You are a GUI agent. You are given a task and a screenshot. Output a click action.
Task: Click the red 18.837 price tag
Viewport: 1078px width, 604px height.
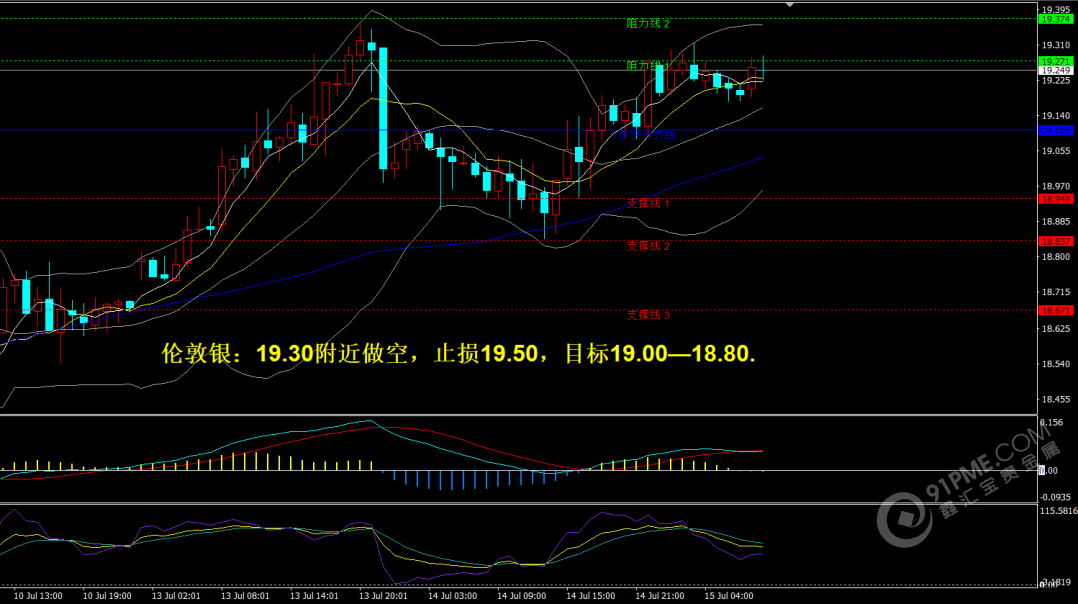pos(1056,241)
